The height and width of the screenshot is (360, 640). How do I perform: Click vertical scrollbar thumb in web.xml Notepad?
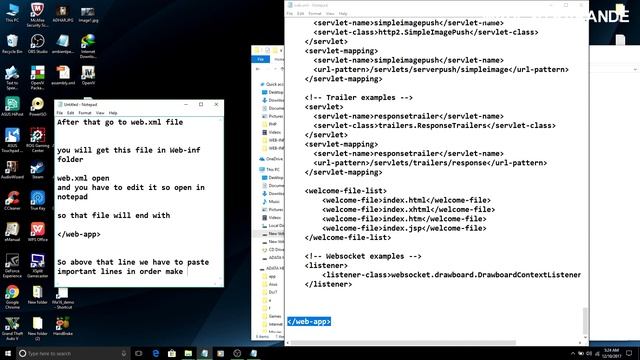pos(585,321)
